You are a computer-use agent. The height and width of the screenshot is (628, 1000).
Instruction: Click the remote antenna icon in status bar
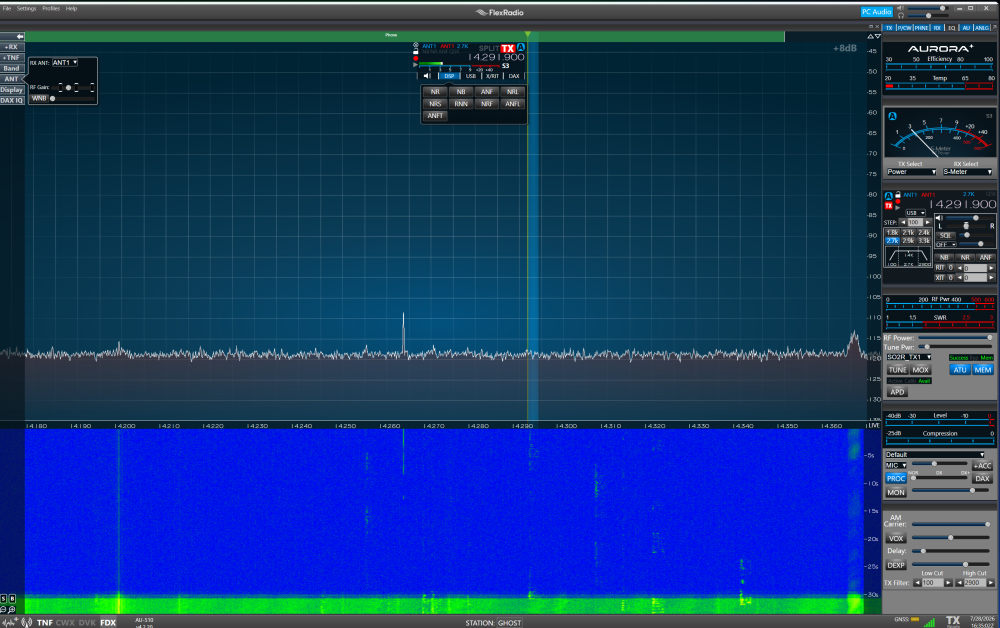tap(26, 622)
